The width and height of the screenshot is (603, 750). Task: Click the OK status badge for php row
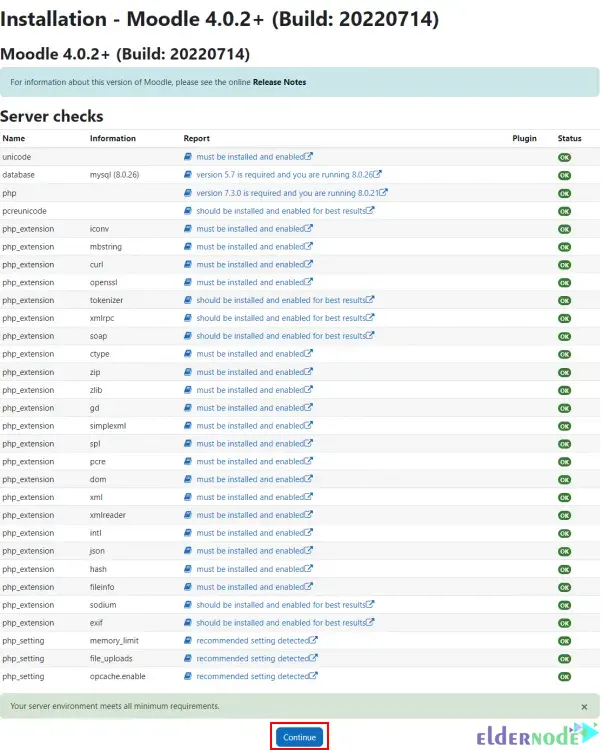tap(564, 193)
